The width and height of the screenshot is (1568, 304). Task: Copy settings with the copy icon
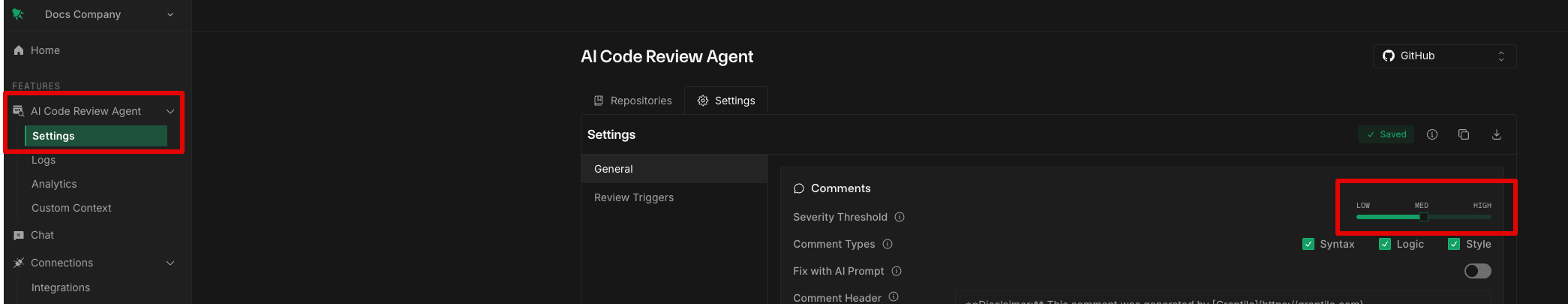[1464, 134]
